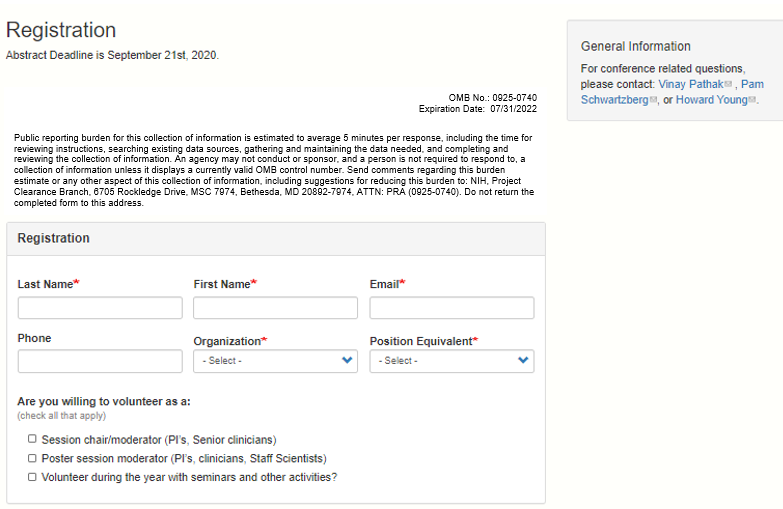Click the Position Equivalent dropdown chevron arrow
The height and width of the screenshot is (509, 783).
tap(523, 361)
